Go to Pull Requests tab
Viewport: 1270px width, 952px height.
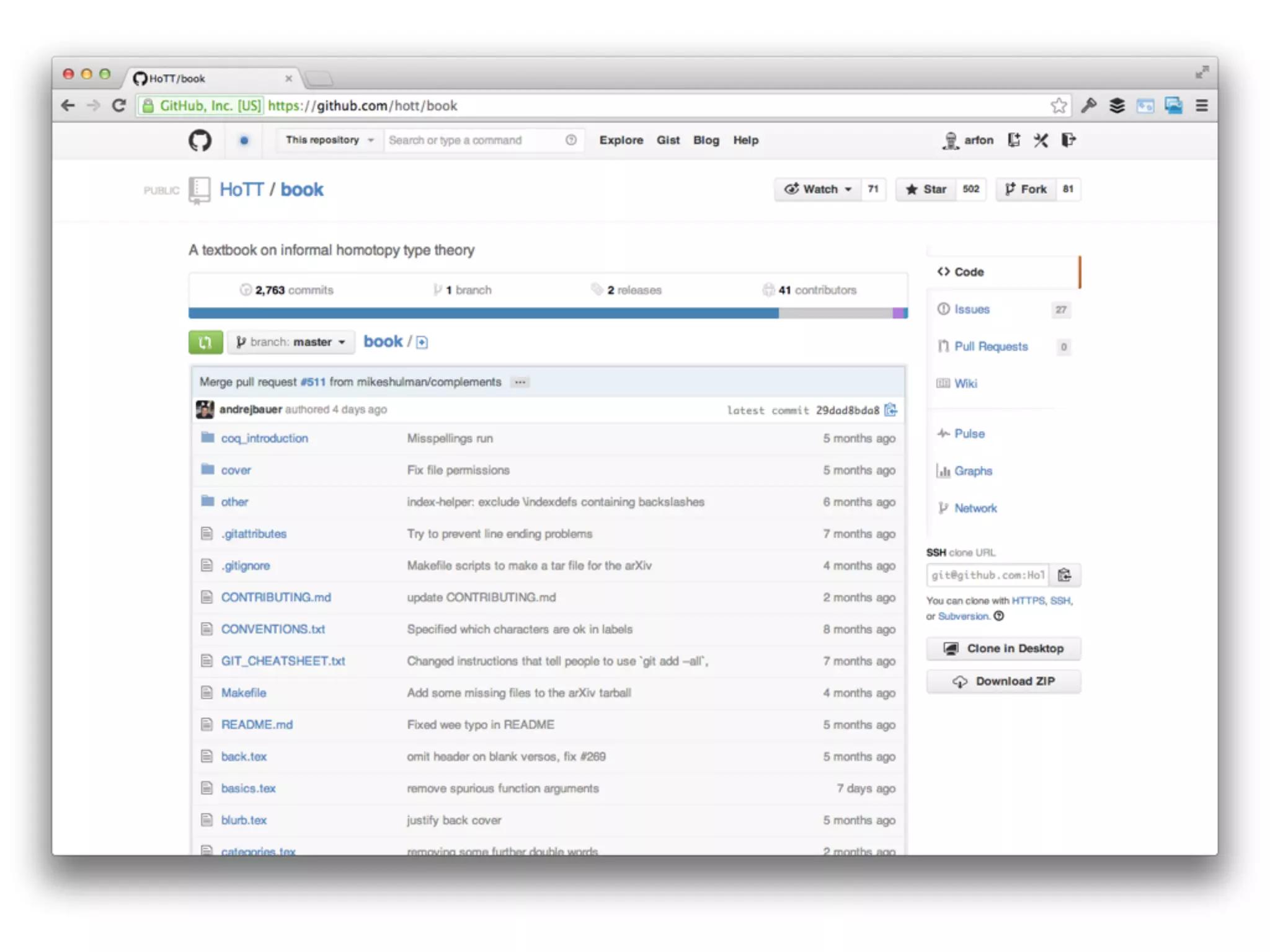click(990, 346)
